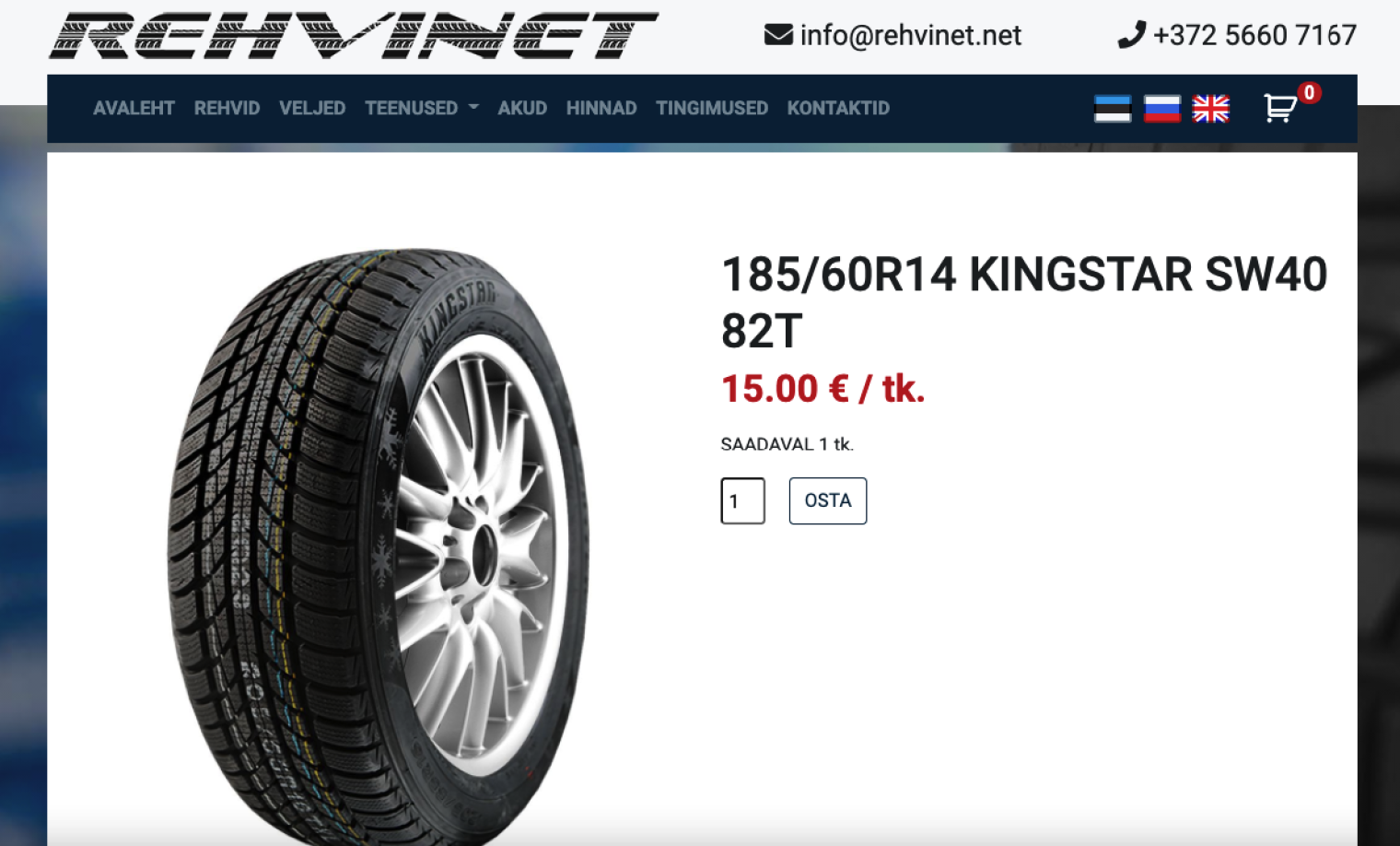1400x846 pixels.
Task: Click the Rehvinet logo
Action: click(x=354, y=36)
